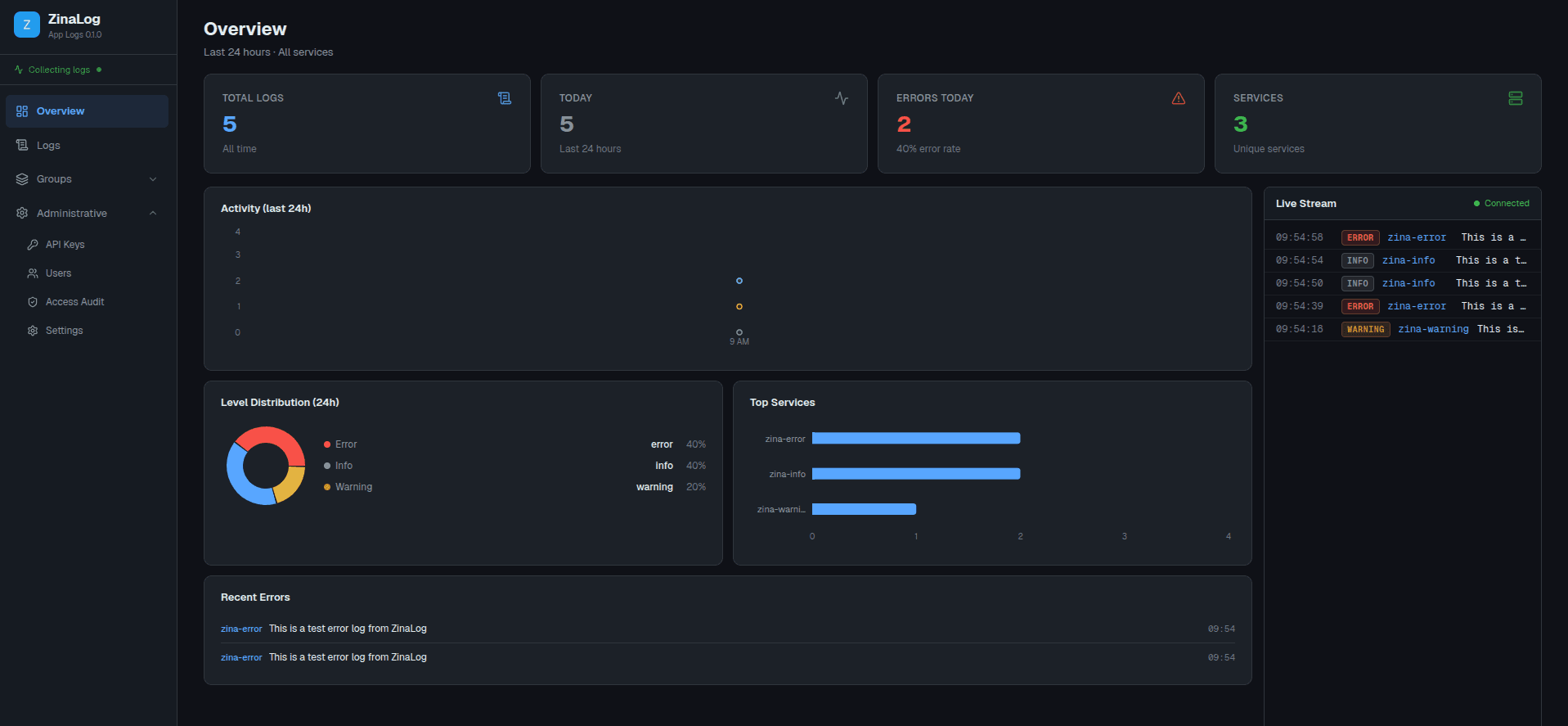Click the yellow Warning legend dot
Image resolution: width=1568 pixels, height=726 pixels.
coord(327,487)
